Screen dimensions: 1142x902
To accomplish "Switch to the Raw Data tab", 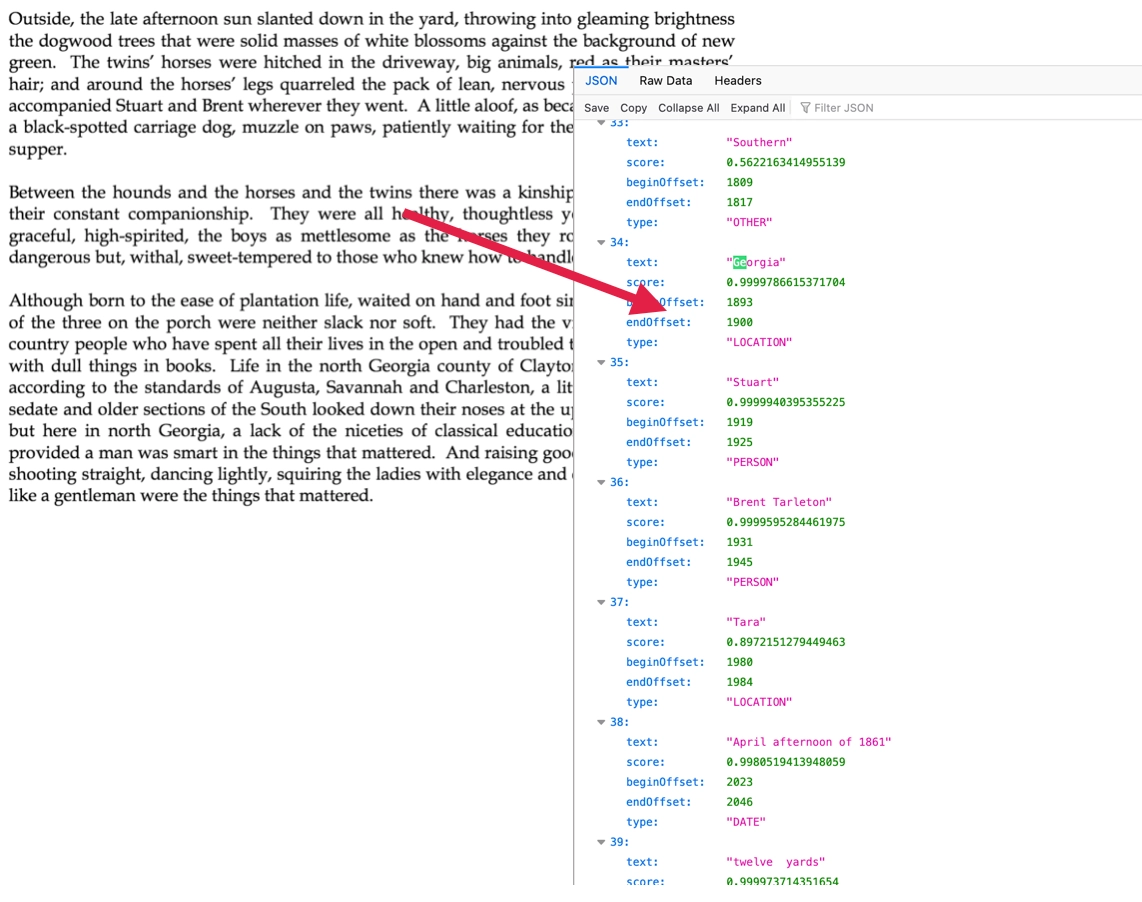I will [x=665, y=81].
